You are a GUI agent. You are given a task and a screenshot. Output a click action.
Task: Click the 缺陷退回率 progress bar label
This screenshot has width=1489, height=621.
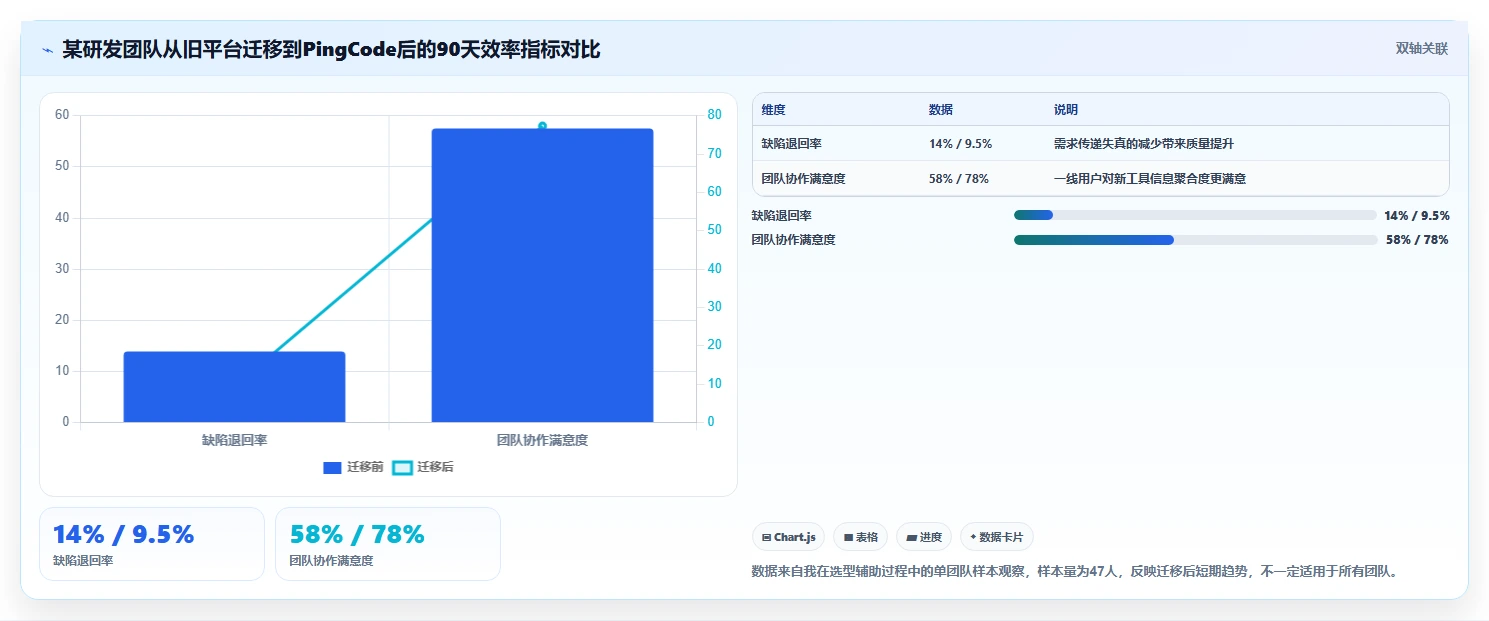pos(781,215)
